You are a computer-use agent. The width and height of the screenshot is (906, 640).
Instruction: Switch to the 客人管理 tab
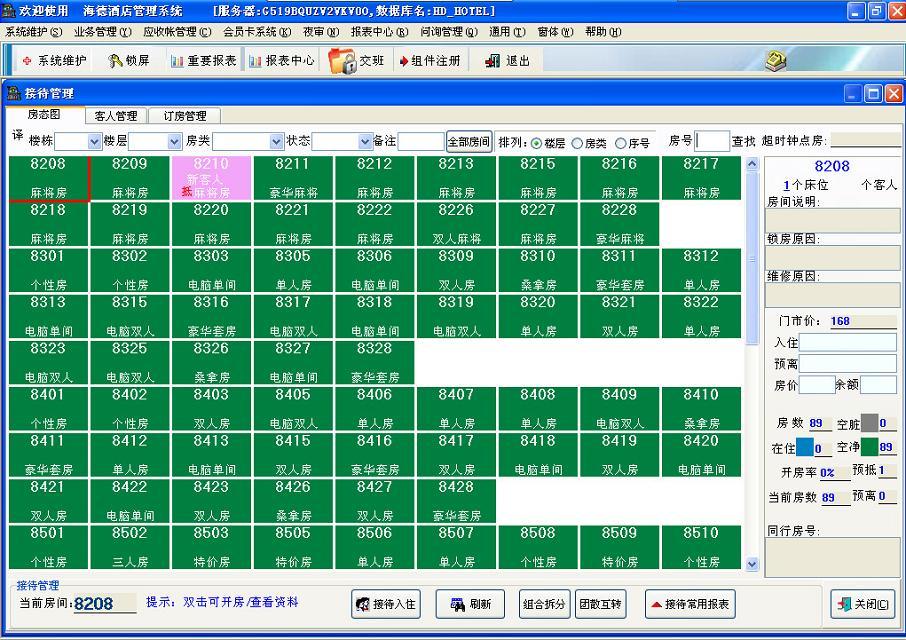[115, 116]
